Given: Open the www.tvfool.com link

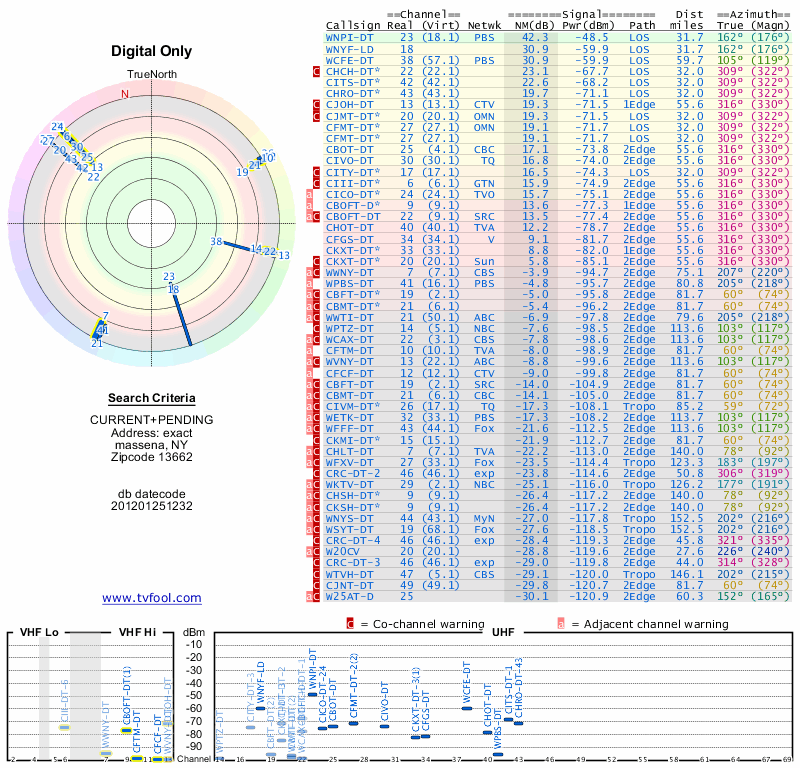Looking at the screenshot, I should [151, 598].
